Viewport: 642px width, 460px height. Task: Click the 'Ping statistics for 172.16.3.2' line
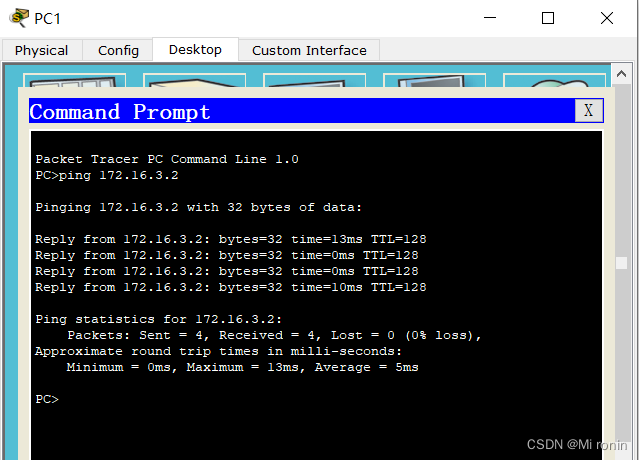pos(158,320)
